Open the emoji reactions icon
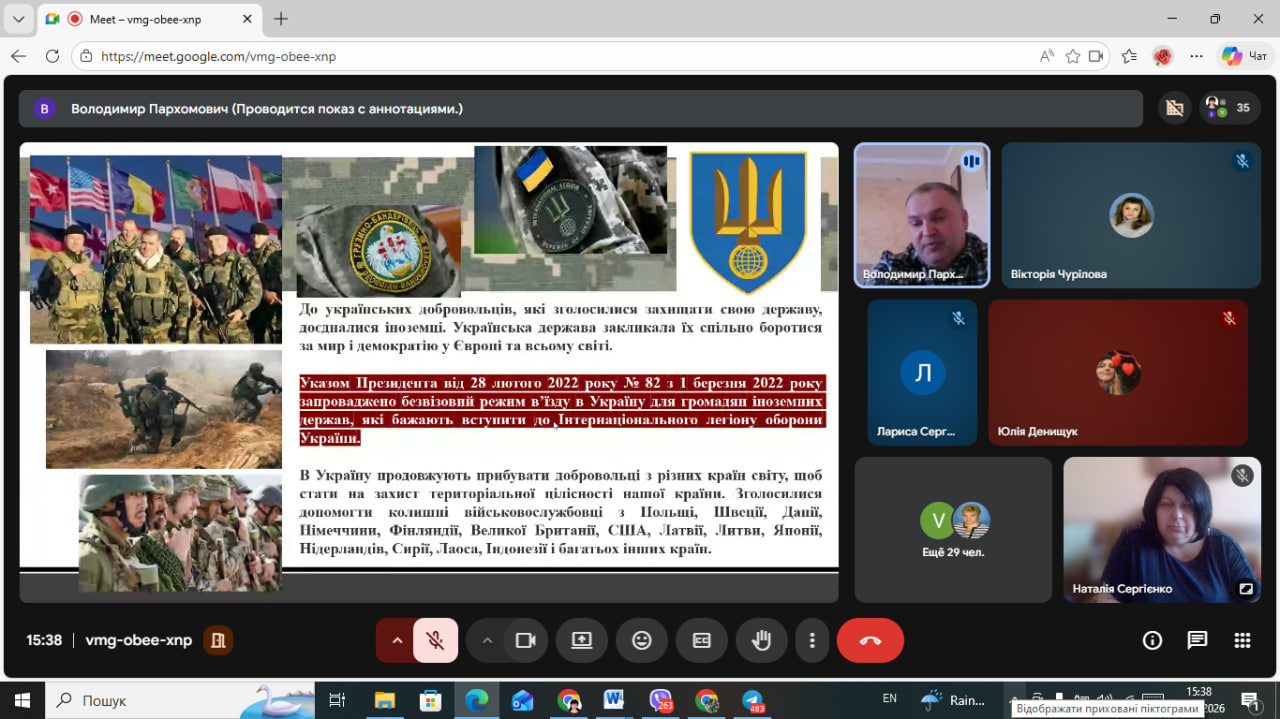This screenshot has height=719, width=1280. tap(642, 641)
